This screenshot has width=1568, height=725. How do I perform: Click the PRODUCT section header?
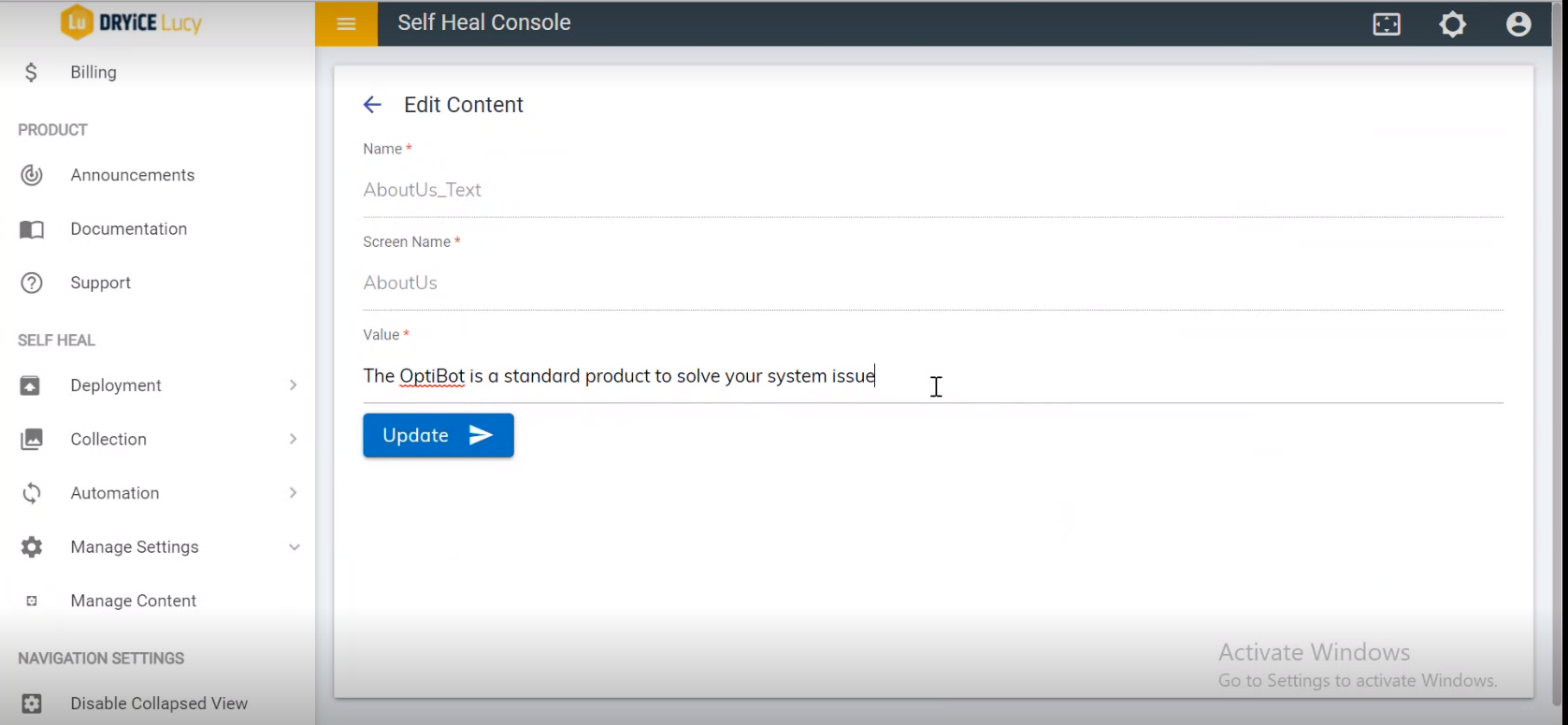pyautogui.click(x=52, y=130)
